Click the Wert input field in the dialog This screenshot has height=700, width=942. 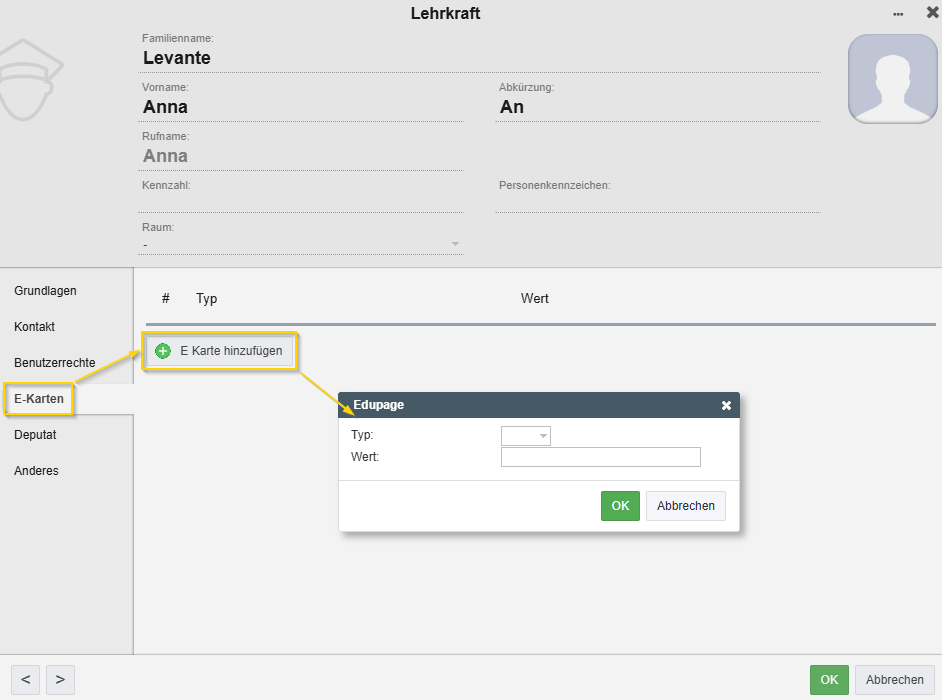(x=600, y=457)
